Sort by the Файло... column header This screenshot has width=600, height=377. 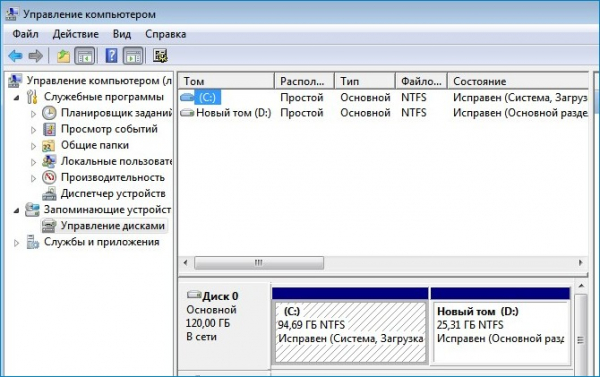pos(421,81)
